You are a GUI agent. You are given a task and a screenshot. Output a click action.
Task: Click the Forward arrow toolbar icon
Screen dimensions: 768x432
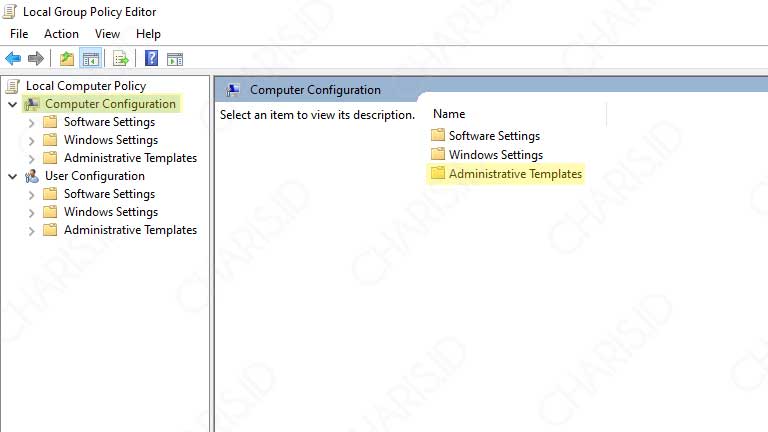pyautogui.click(x=36, y=59)
